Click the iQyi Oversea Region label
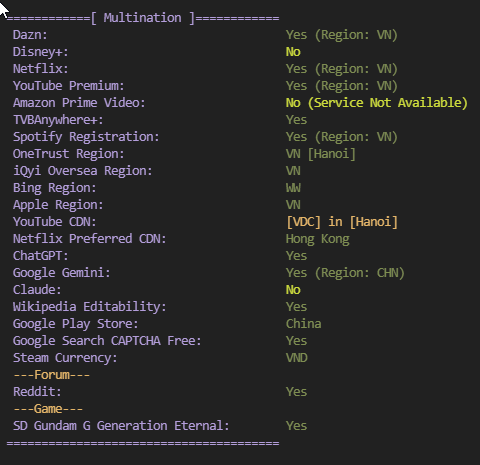This screenshot has height=465, width=480. tap(83, 171)
